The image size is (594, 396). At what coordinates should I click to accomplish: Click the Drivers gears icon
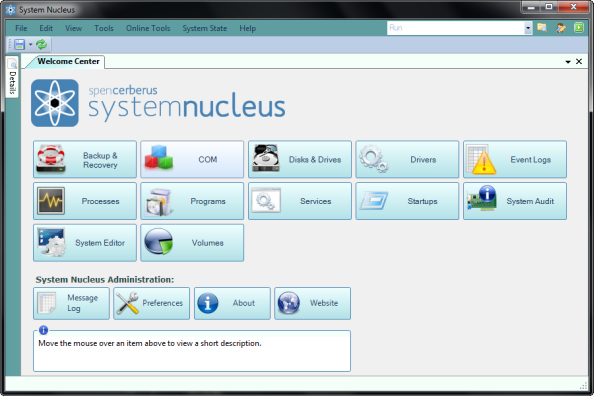374,158
